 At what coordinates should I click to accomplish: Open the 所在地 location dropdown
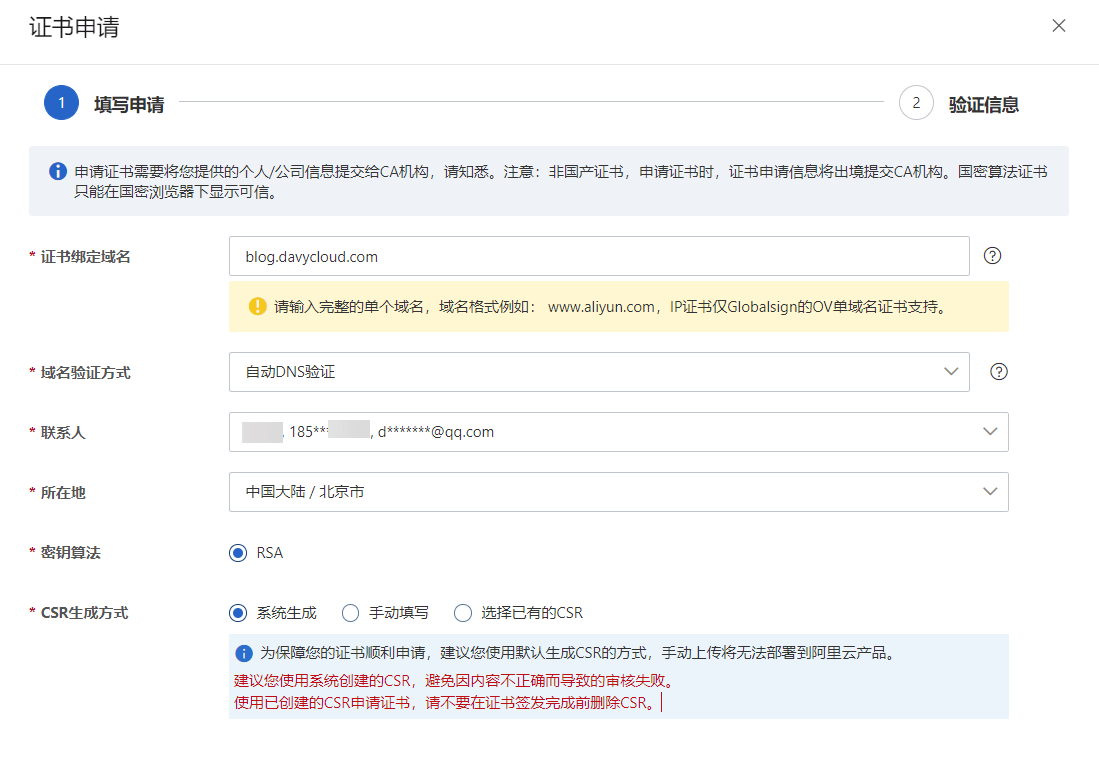click(618, 492)
